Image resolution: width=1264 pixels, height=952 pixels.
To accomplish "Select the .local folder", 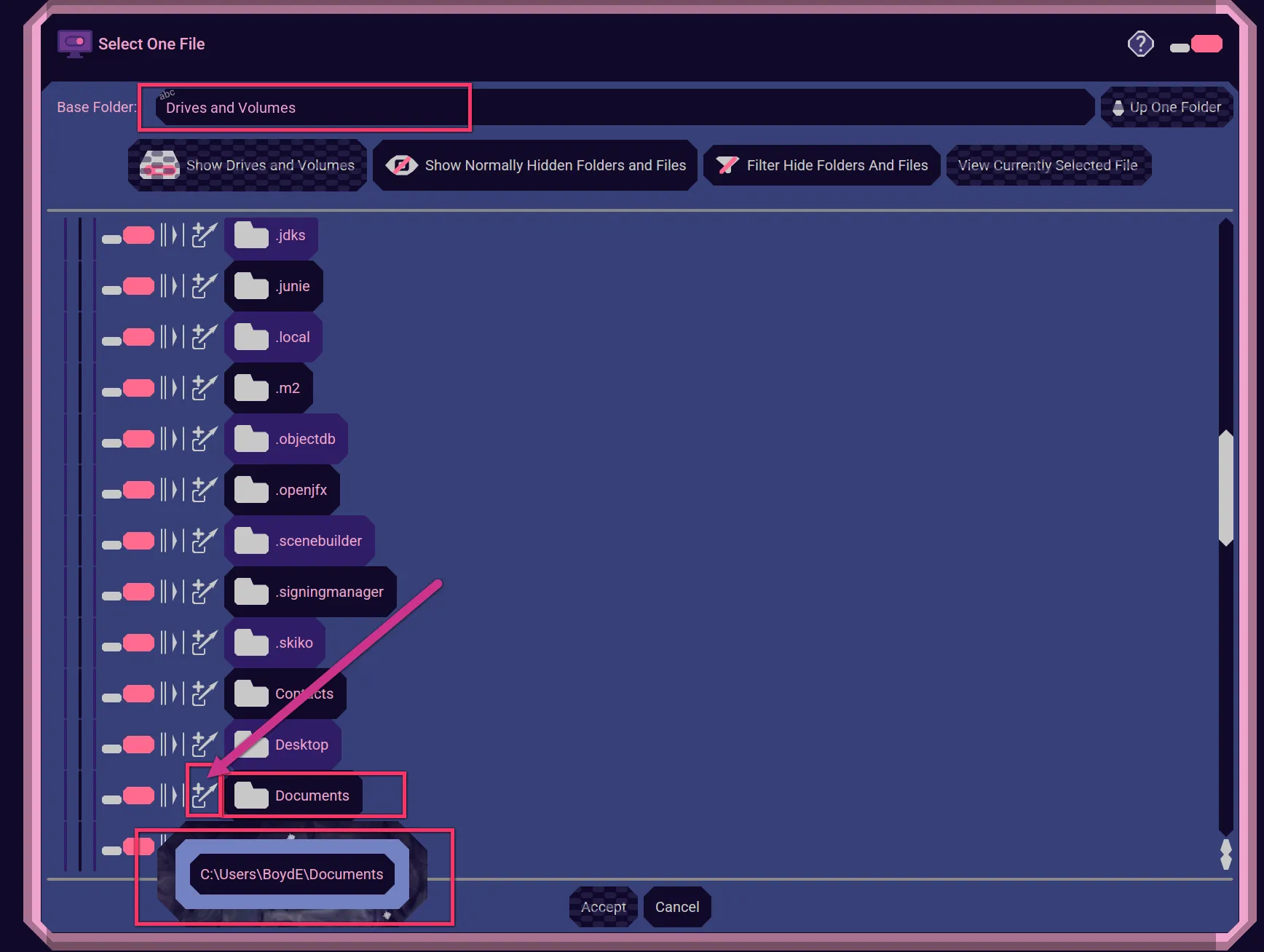I will pyautogui.click(x=274, y=337).
